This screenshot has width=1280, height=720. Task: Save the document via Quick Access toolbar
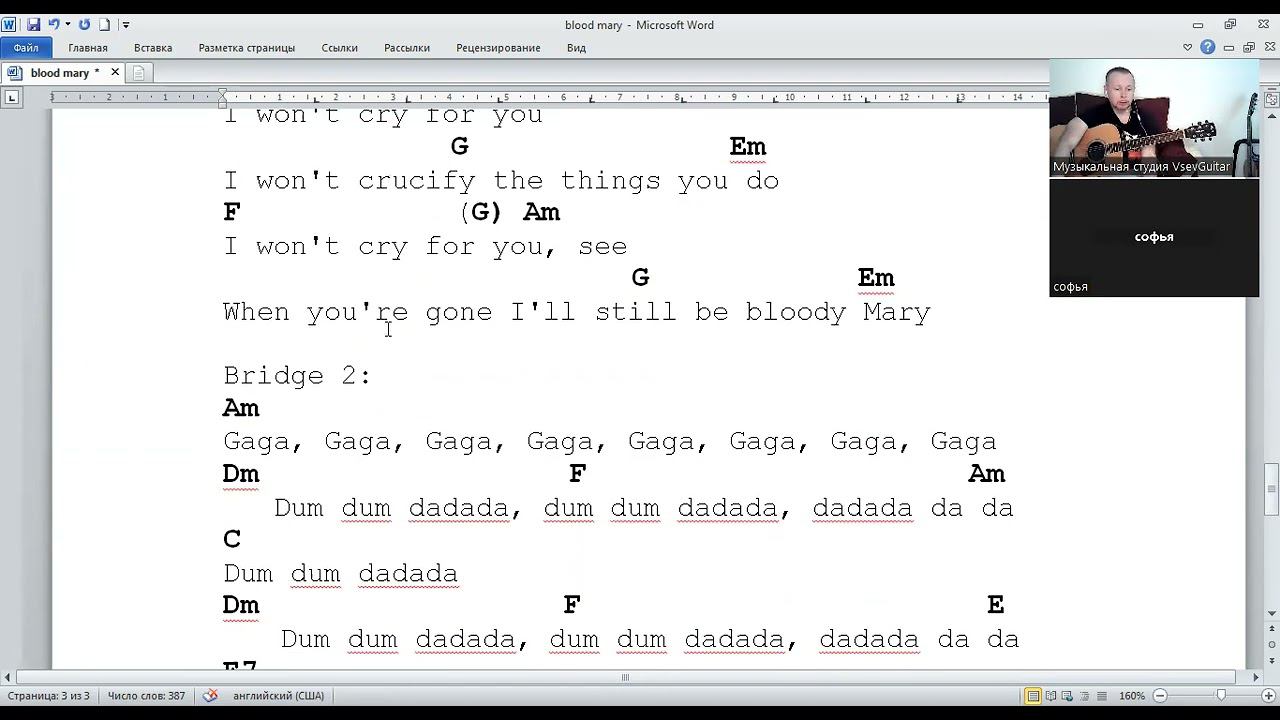click(x=33, y=24)
